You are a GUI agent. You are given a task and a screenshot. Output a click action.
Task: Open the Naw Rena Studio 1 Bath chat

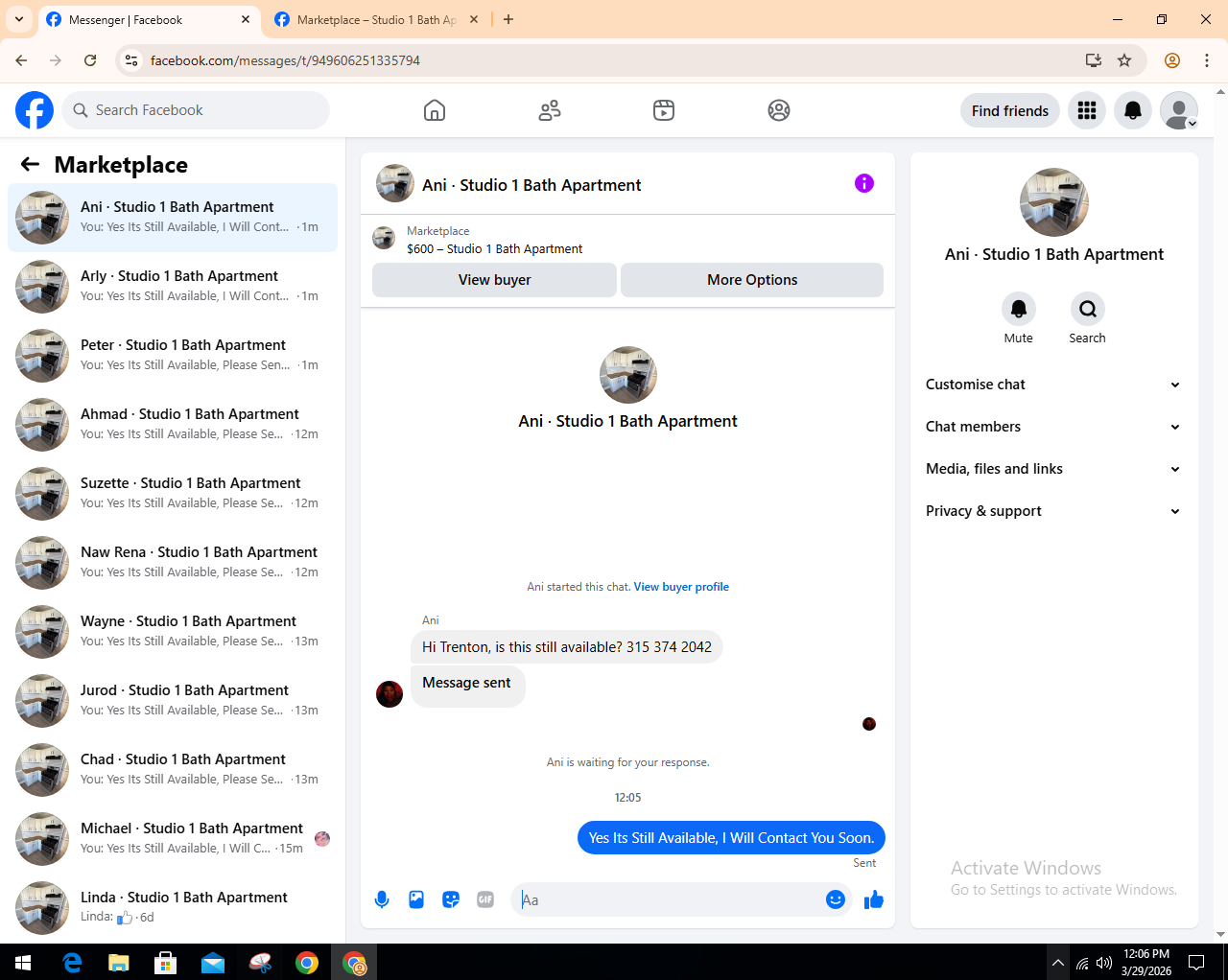173,563
